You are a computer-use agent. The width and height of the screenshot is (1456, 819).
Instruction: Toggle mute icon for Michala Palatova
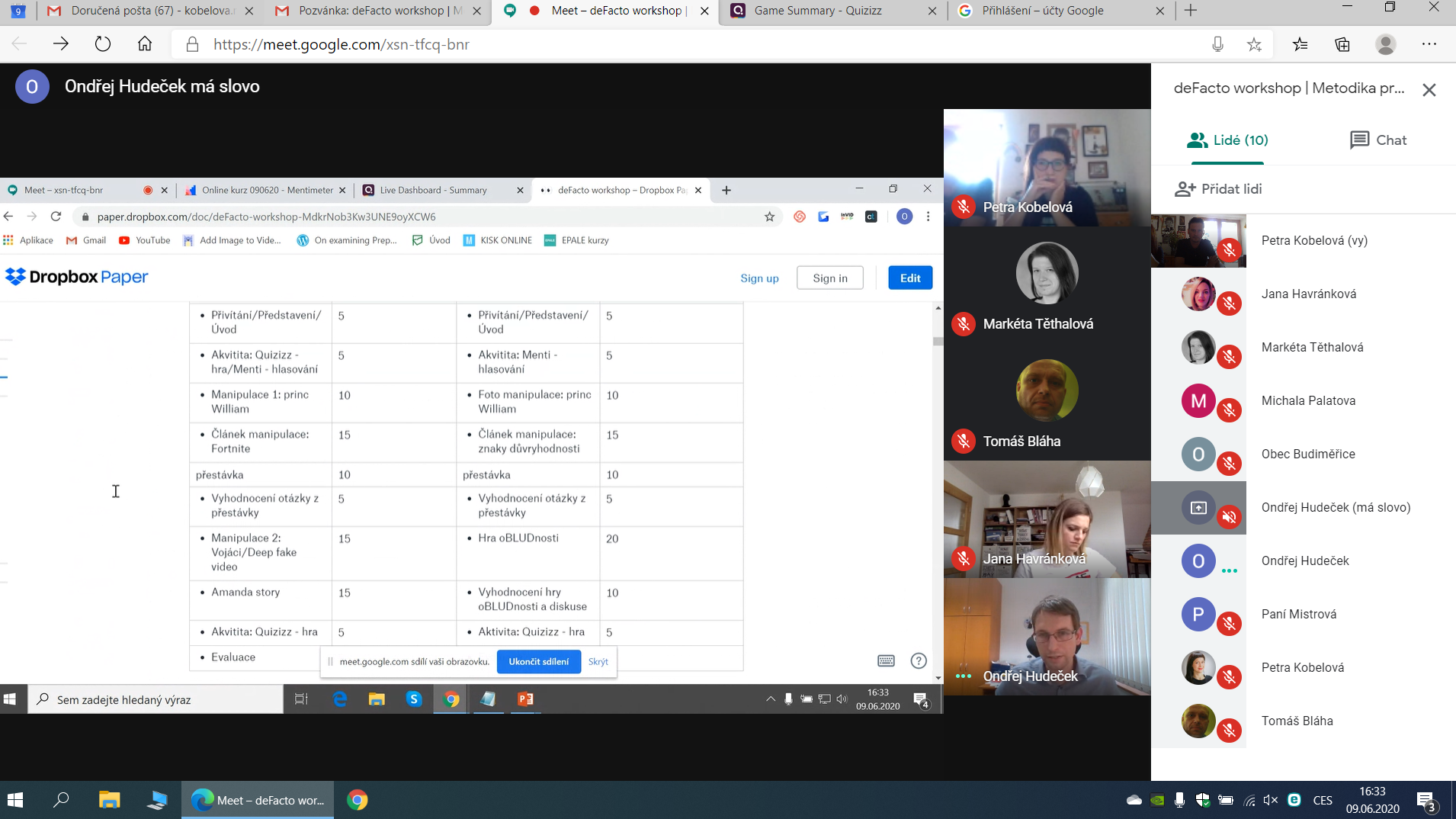coord(1229,410)
